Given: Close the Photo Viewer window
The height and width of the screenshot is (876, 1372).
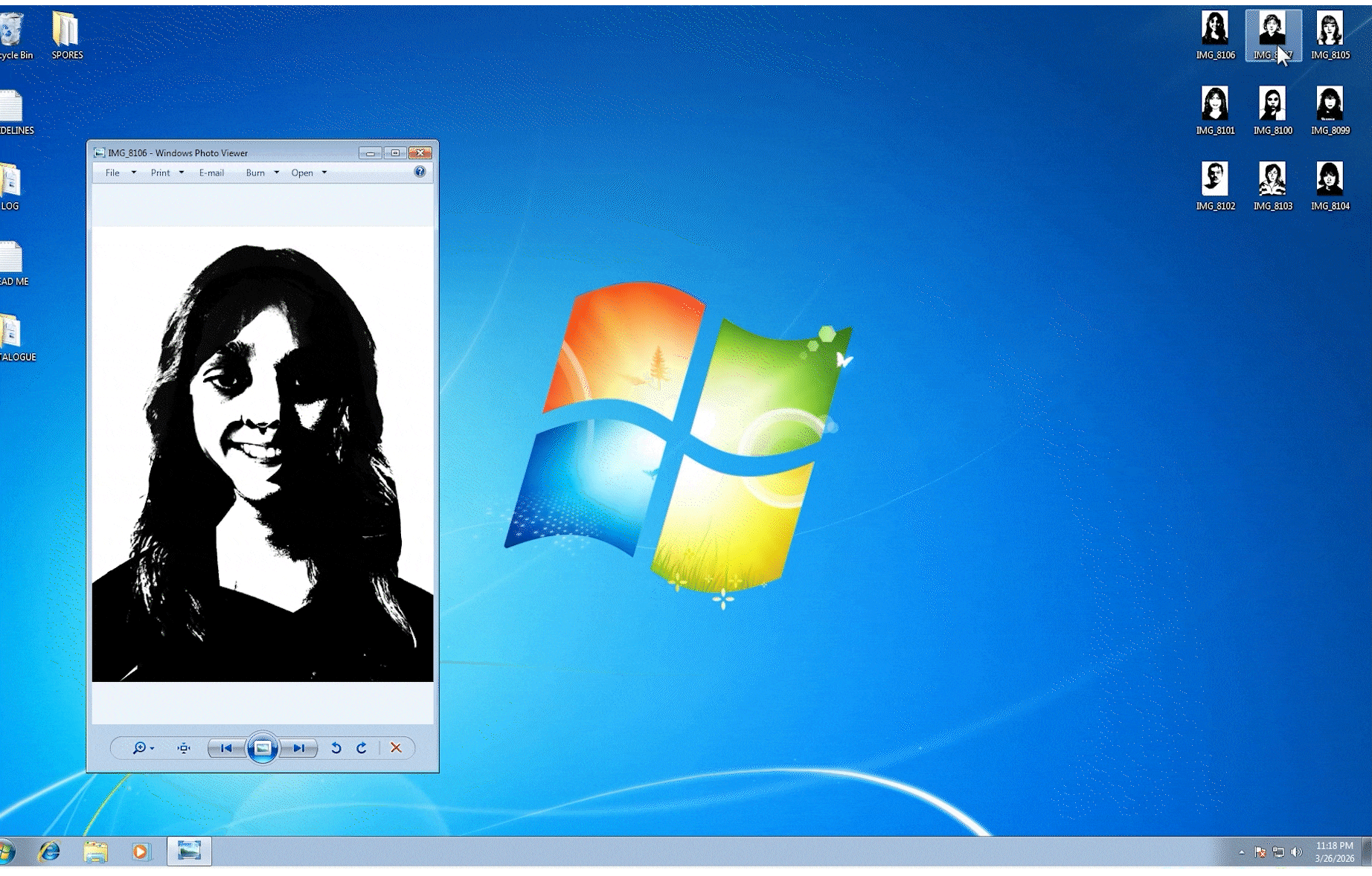Looking at the screenshot, I should (420, 152).
